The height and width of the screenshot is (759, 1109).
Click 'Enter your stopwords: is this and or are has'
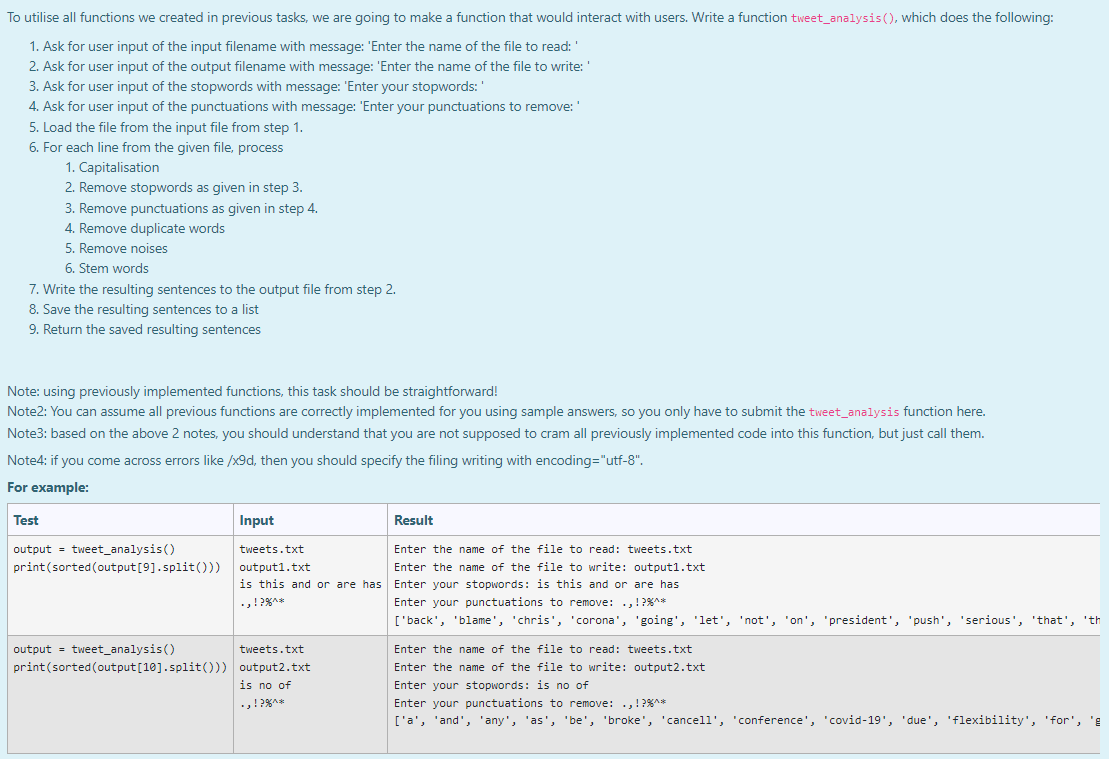(x=536, y=584)
